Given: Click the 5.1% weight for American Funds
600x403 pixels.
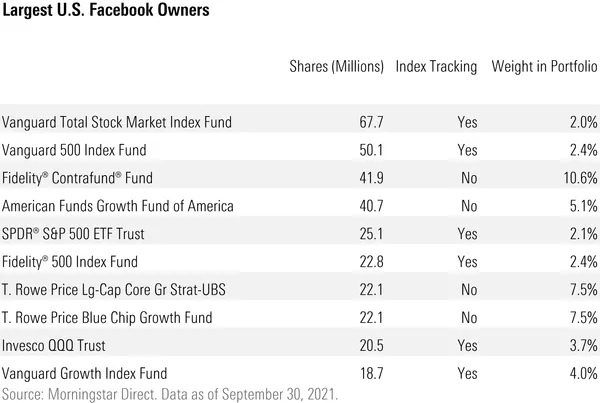Looking at the screenshot, I should (x=583, y=206).
